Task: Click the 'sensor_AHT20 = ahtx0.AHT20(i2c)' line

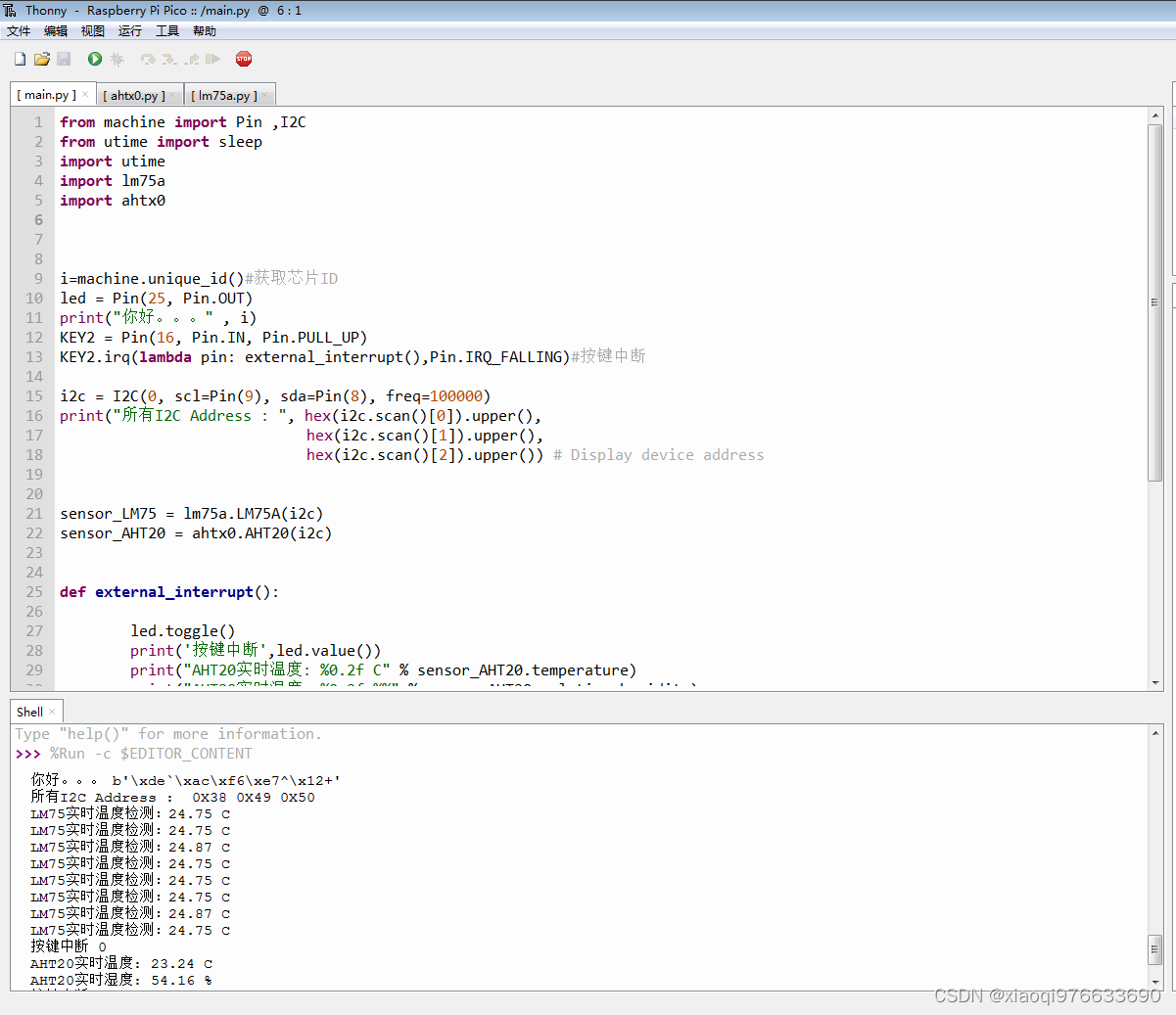Action: click(x=196, y=533)
